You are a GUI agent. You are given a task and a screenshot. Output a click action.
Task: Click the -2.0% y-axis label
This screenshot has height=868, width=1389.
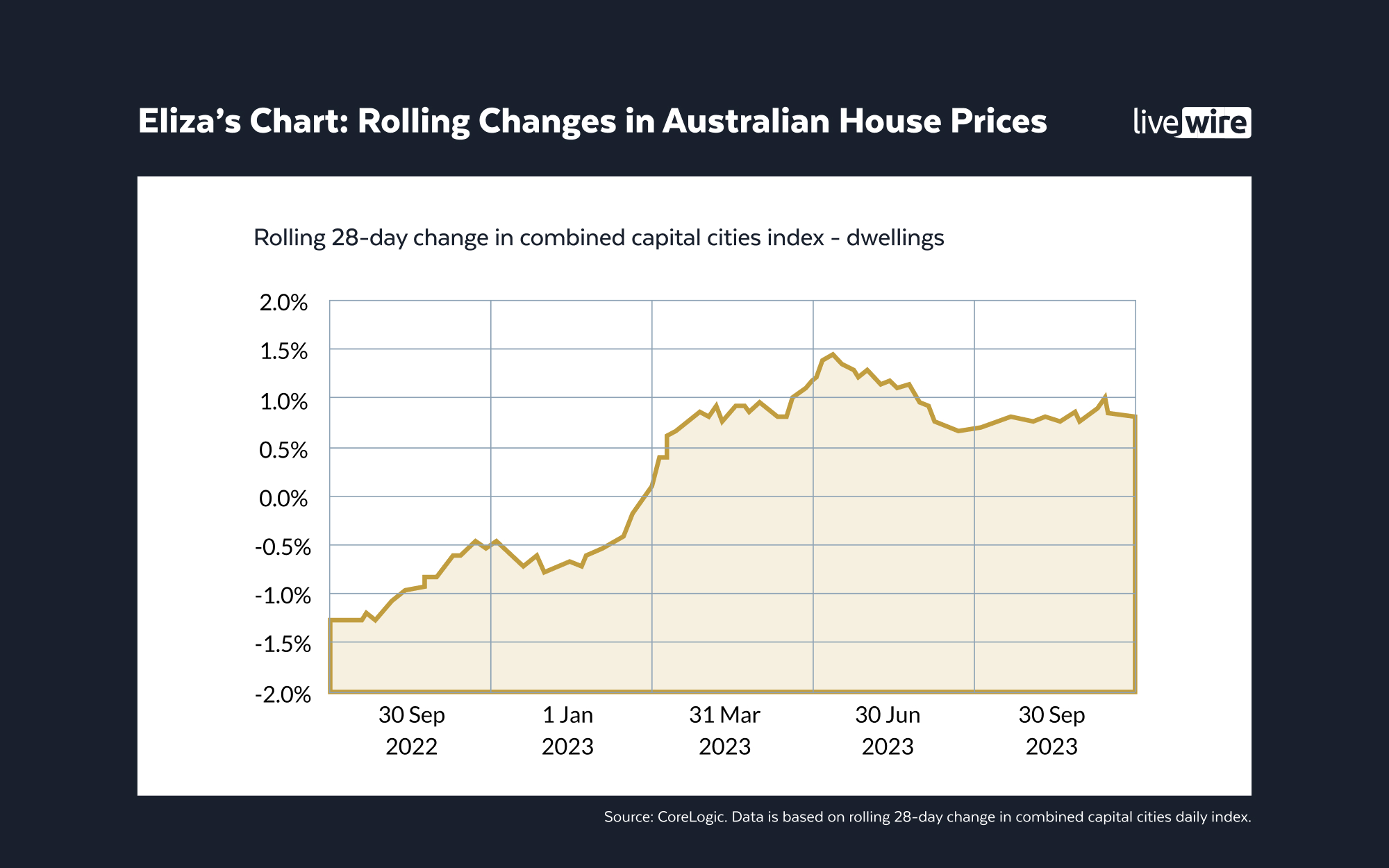pos(282,694)
